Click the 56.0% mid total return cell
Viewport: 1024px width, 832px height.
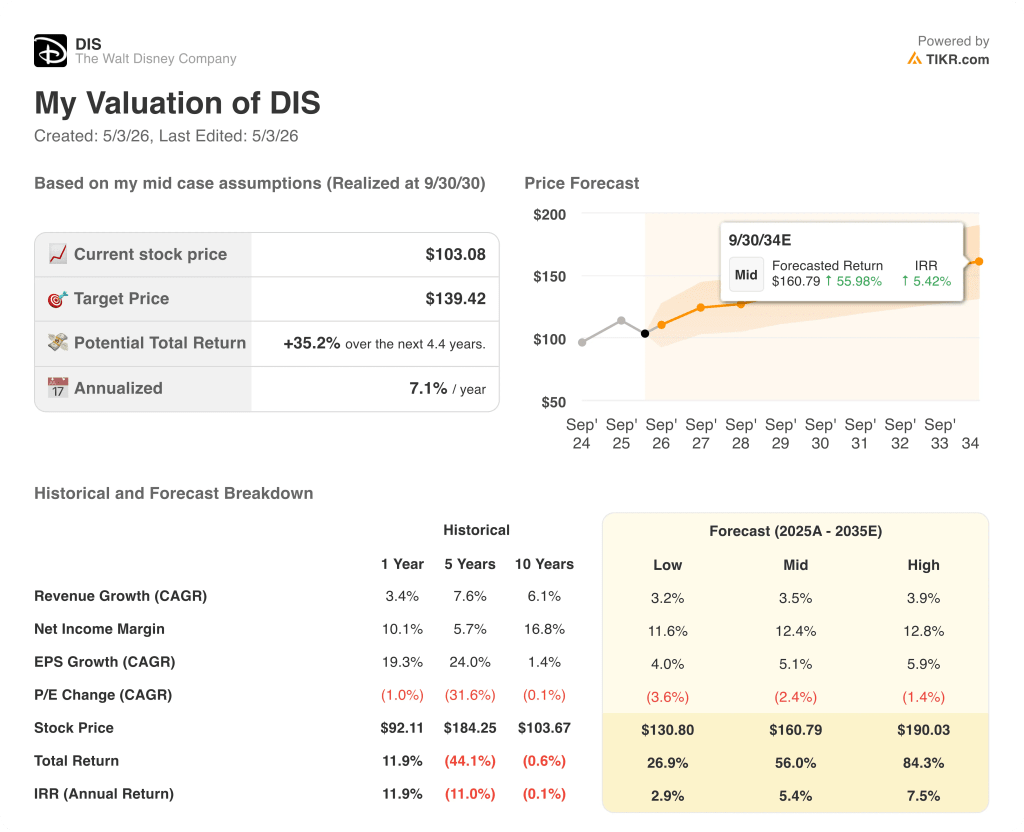pyautogui.click(x=795, y=763)
